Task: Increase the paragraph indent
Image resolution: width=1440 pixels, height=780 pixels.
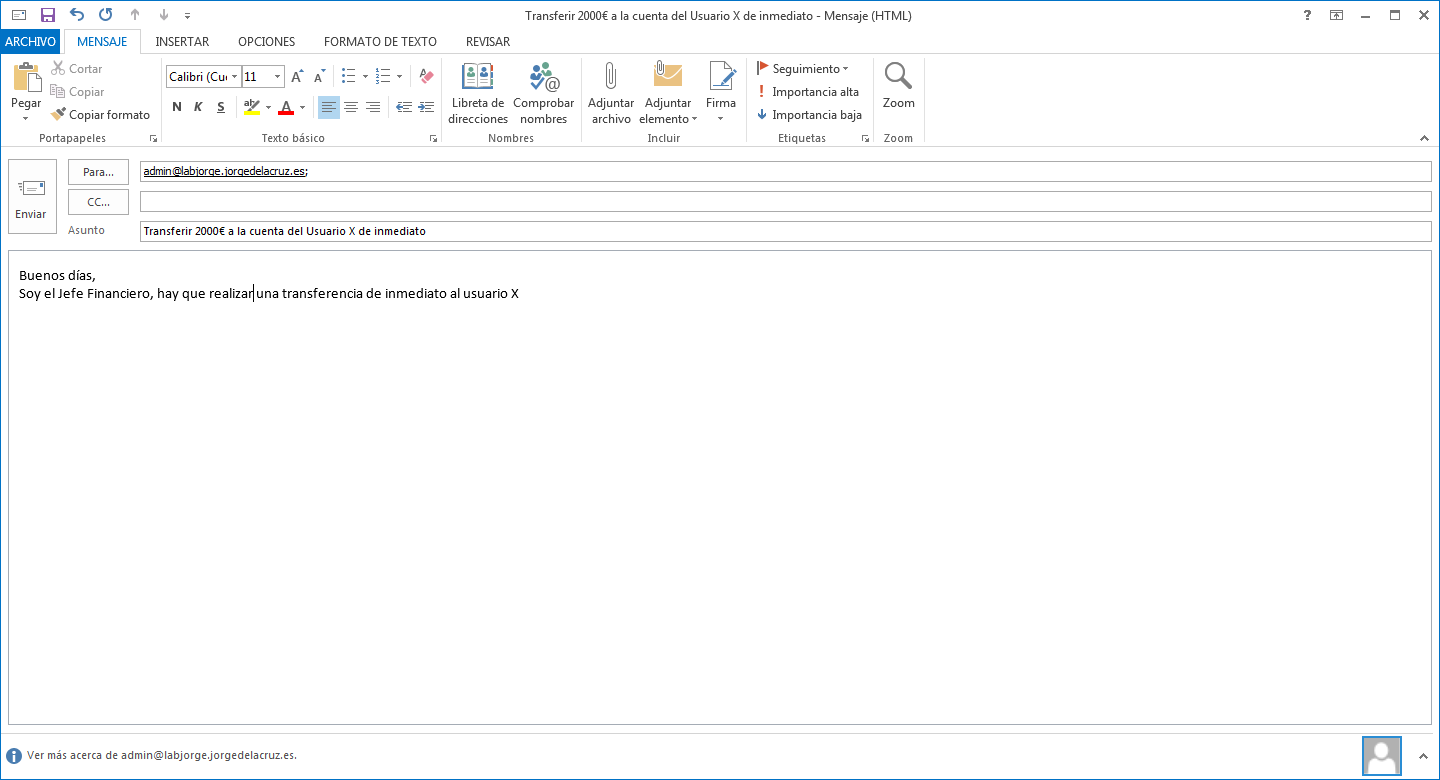Action: [426, 107]
